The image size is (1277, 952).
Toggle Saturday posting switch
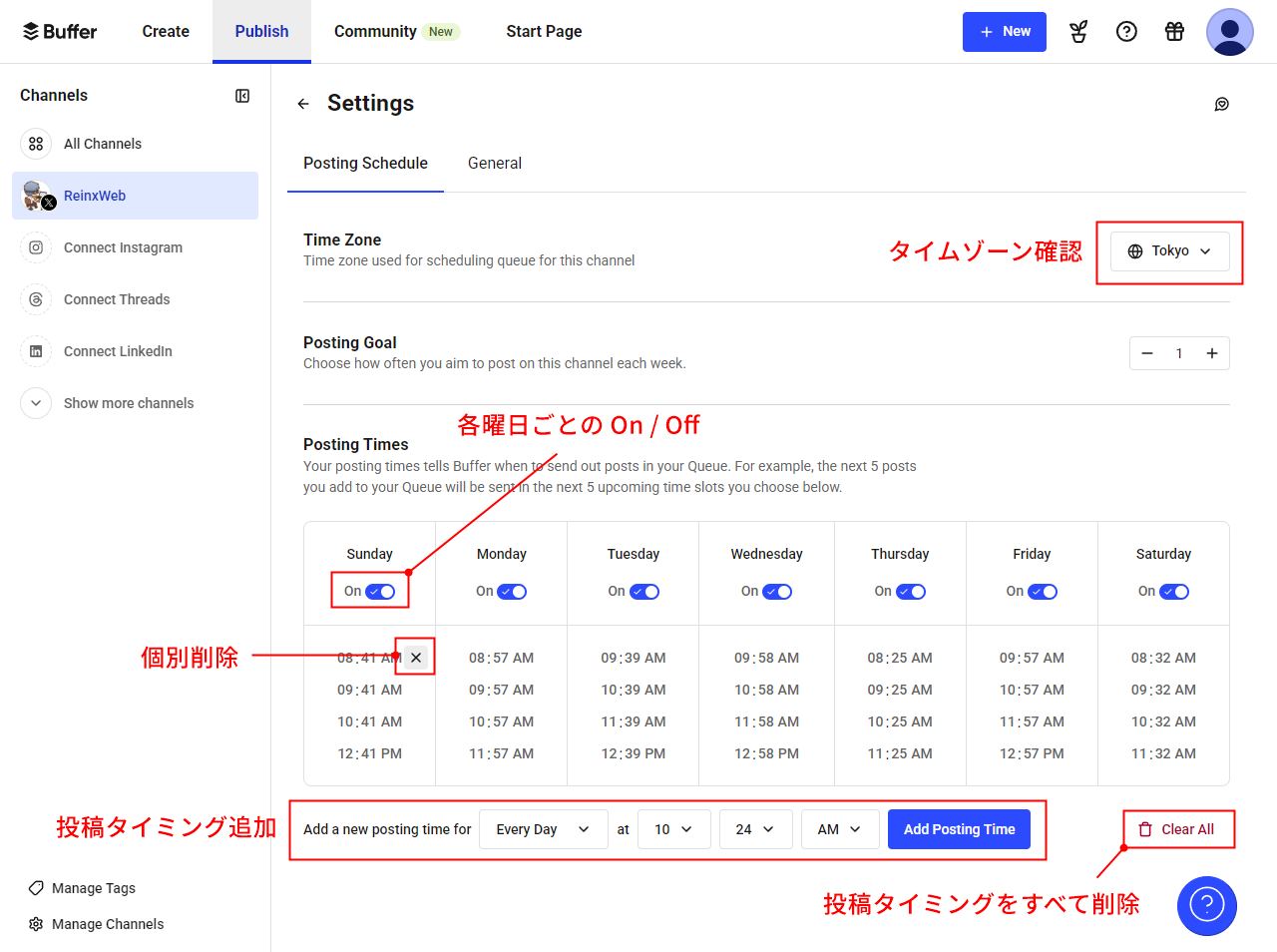(x=1174, y=592)
